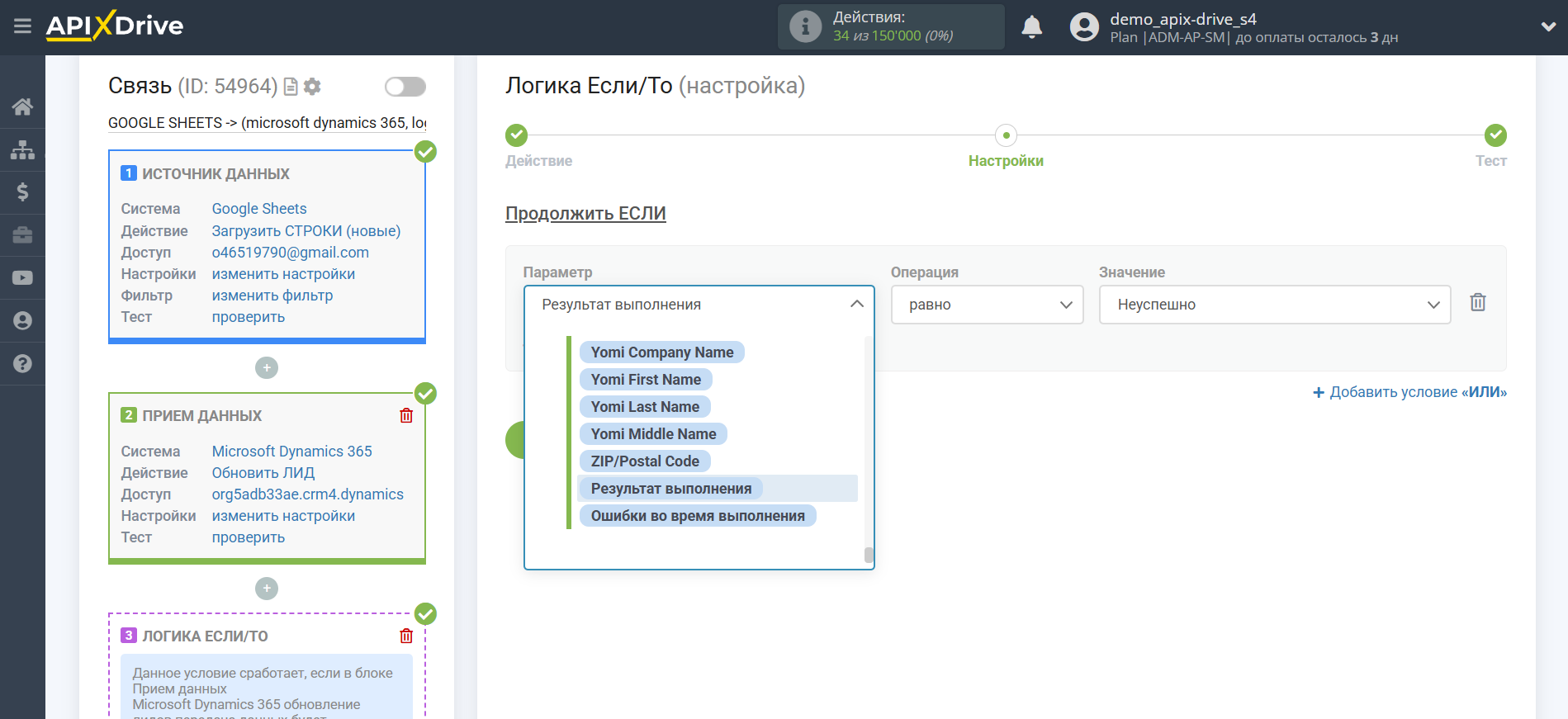Open the Google Sheets system link
Viewport: 1568px width, 719px height.
(x=259, y=209)
